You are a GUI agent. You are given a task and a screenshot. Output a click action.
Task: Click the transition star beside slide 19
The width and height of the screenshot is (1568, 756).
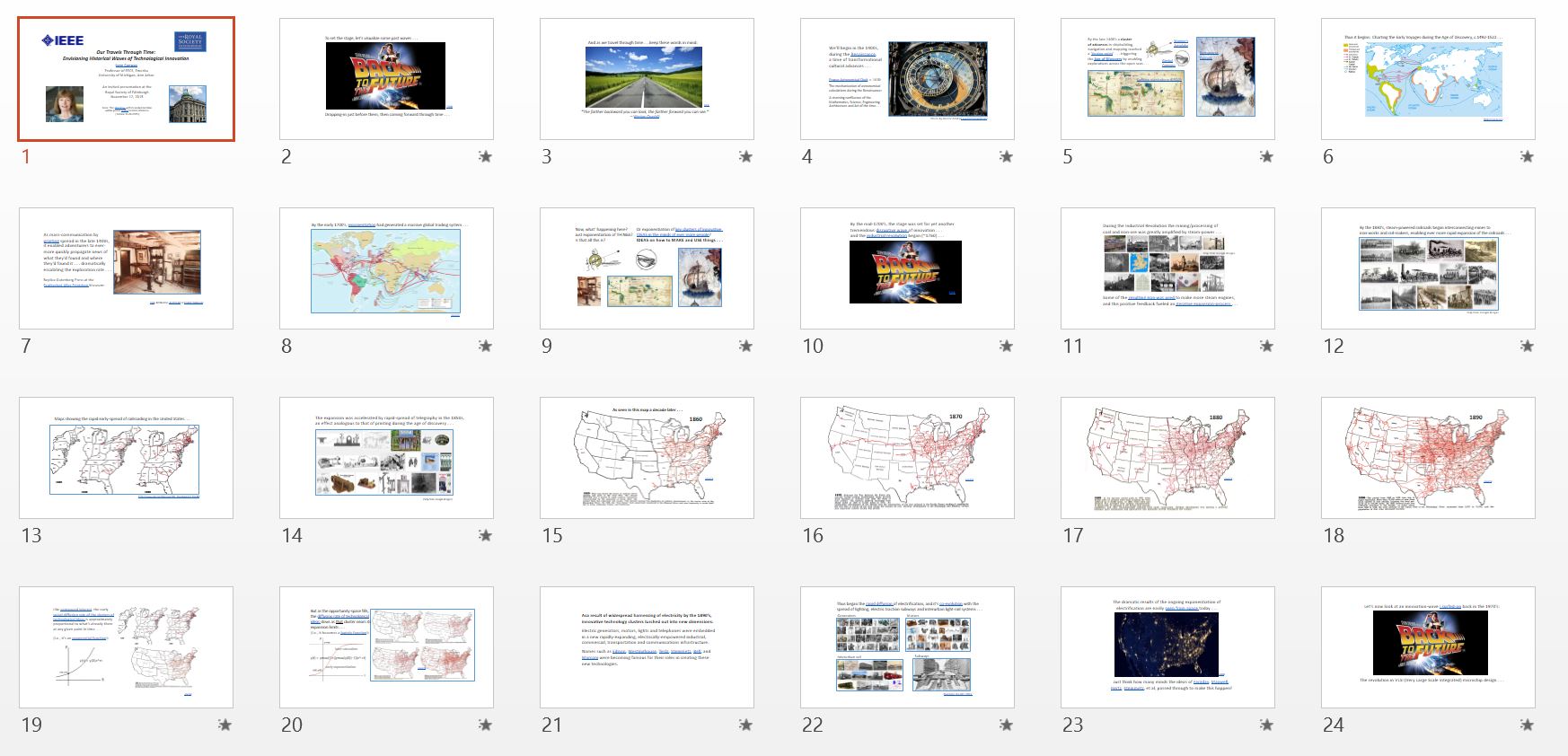pyautogui.click(x=225, y=725)
